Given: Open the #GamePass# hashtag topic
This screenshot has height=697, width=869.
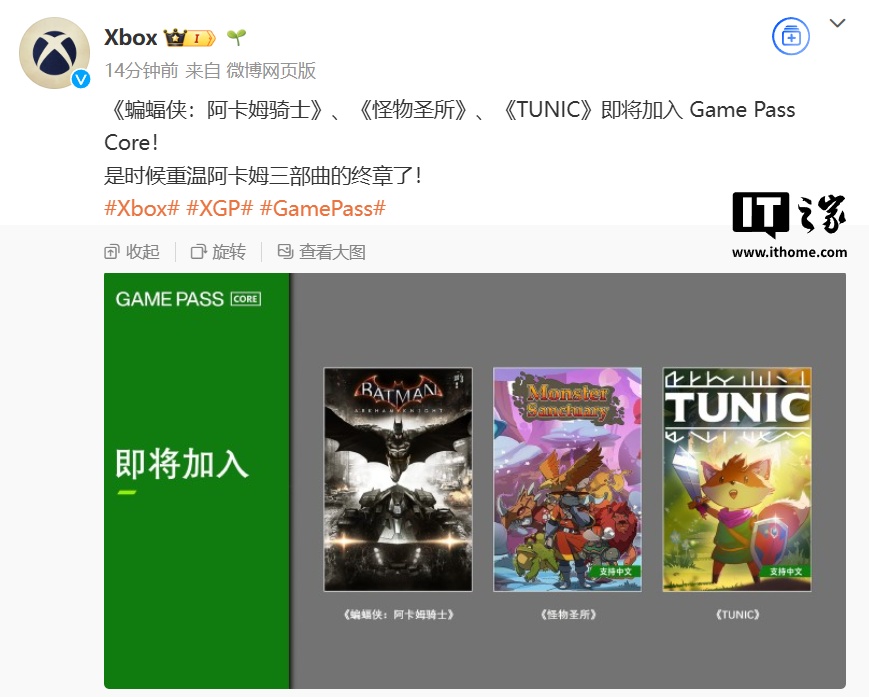Looking at the screenshot, I should pos(323,208).
